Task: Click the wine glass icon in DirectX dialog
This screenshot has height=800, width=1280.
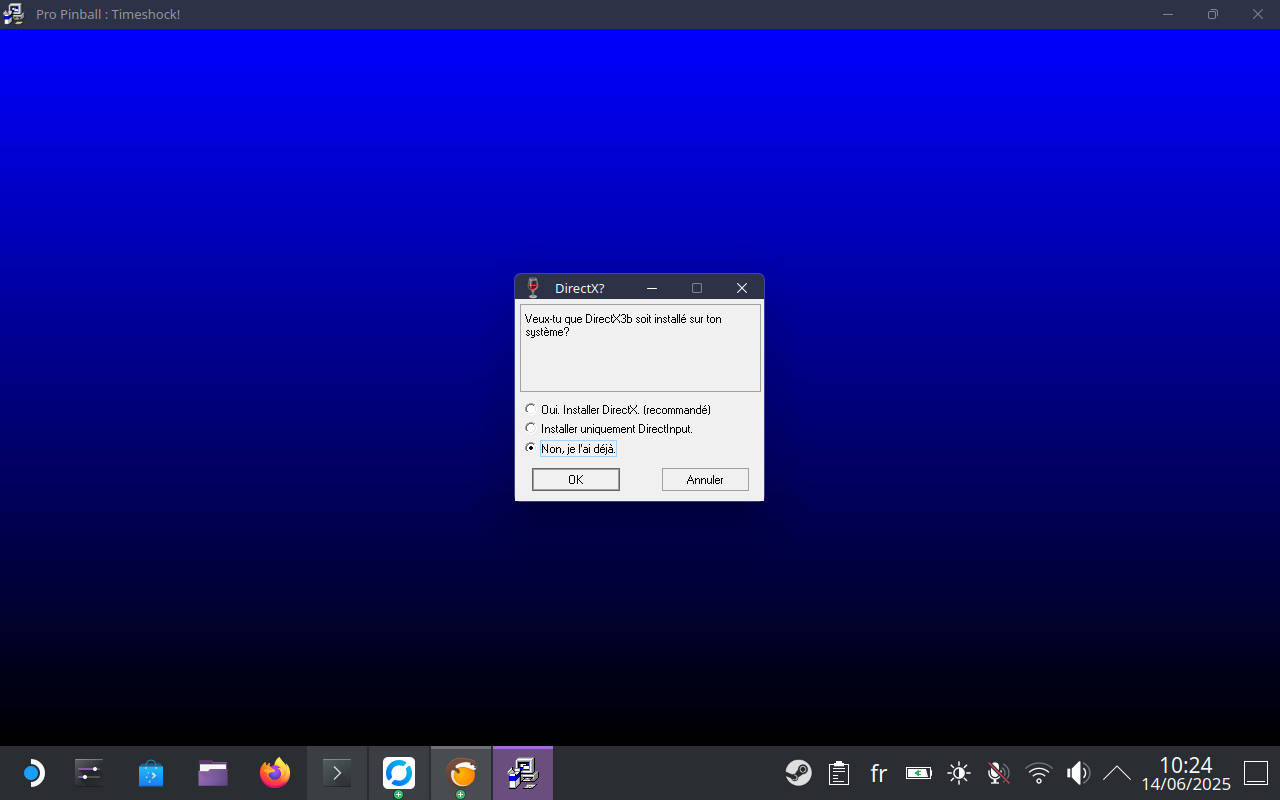Action: click(x=533, y=288)
